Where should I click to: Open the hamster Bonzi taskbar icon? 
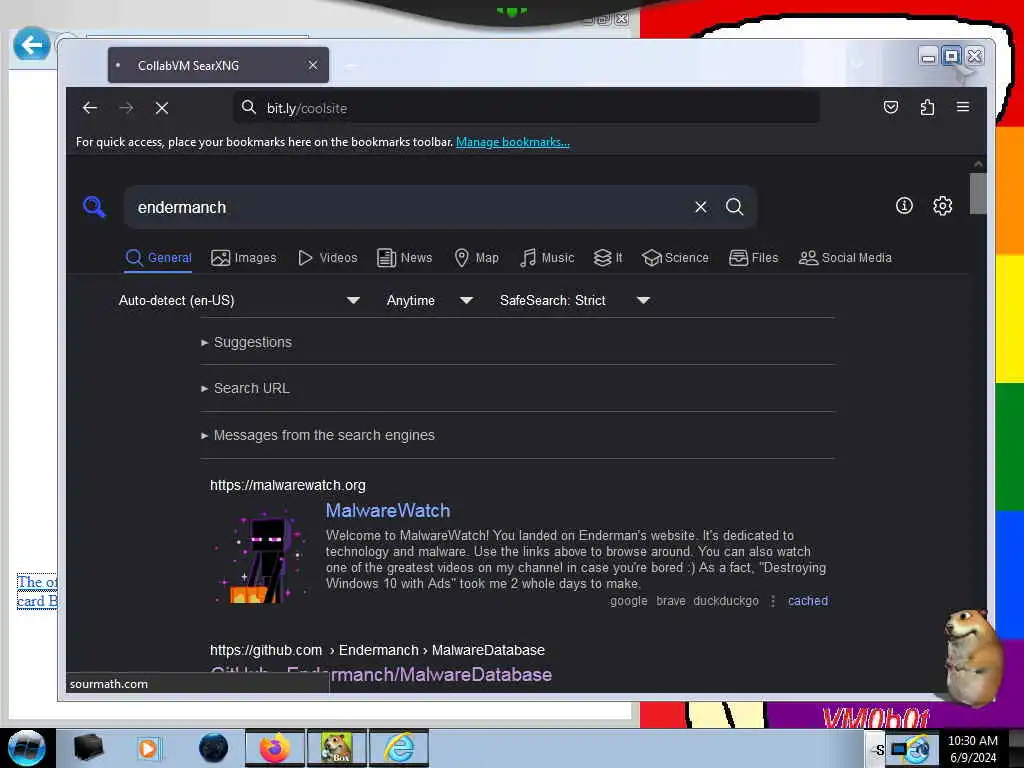337,748
